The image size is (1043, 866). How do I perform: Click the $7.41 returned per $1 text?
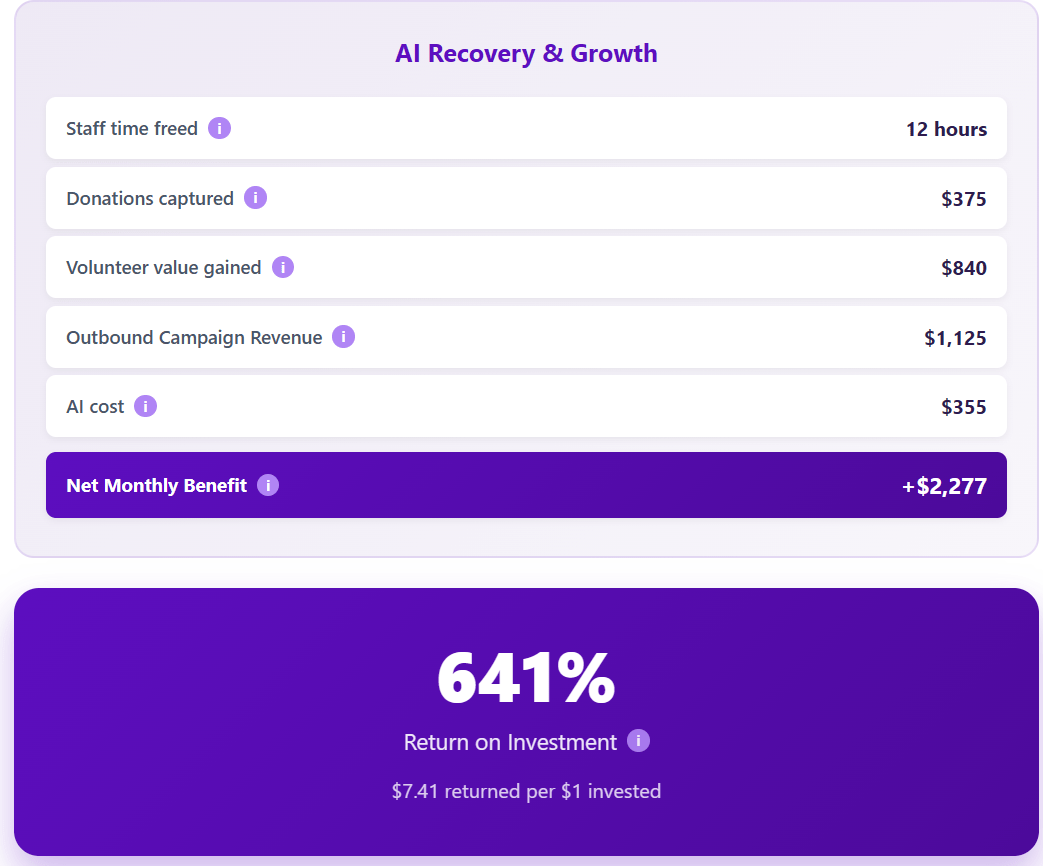[526, 791]
